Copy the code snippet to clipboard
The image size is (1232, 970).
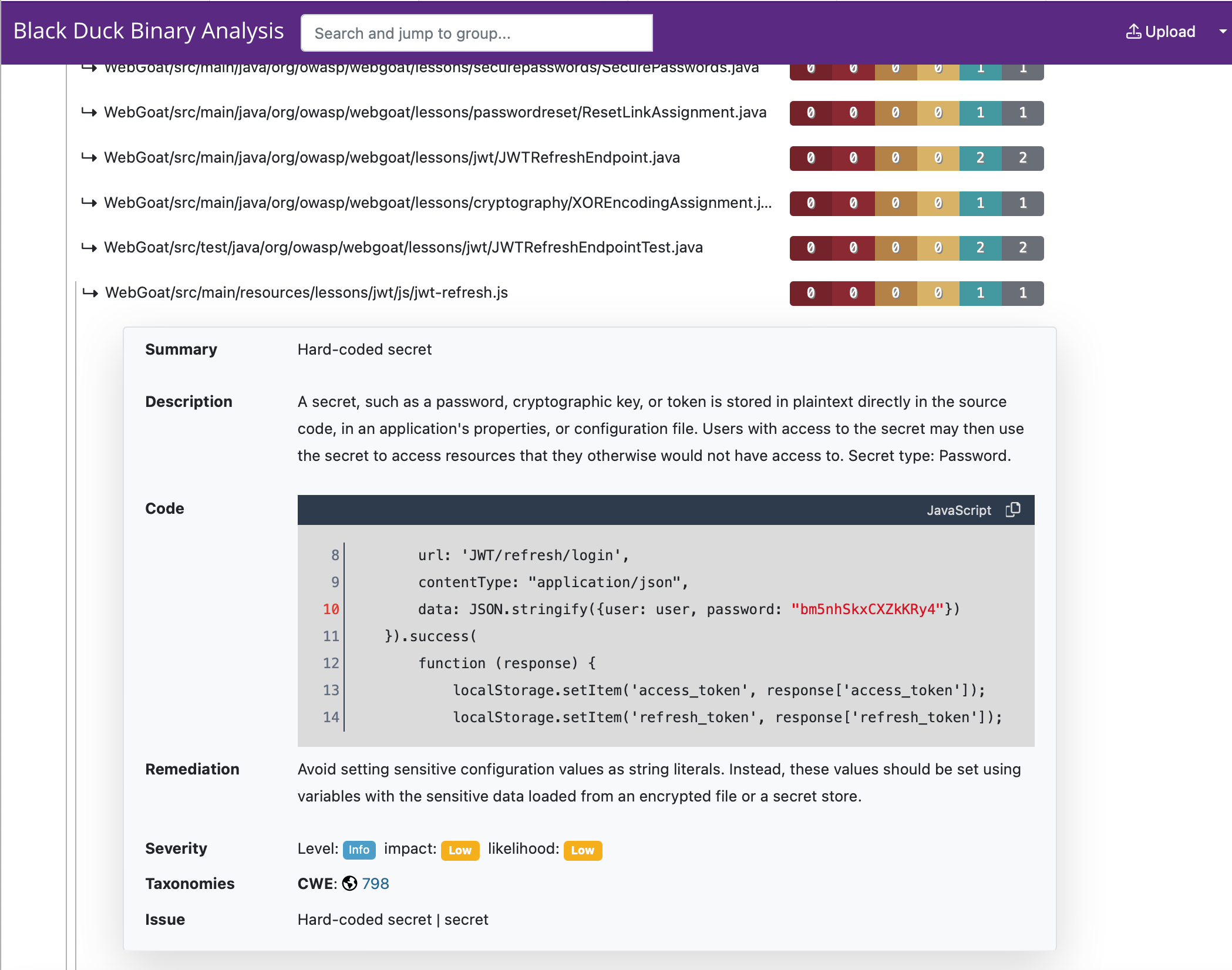[1012, 510]
